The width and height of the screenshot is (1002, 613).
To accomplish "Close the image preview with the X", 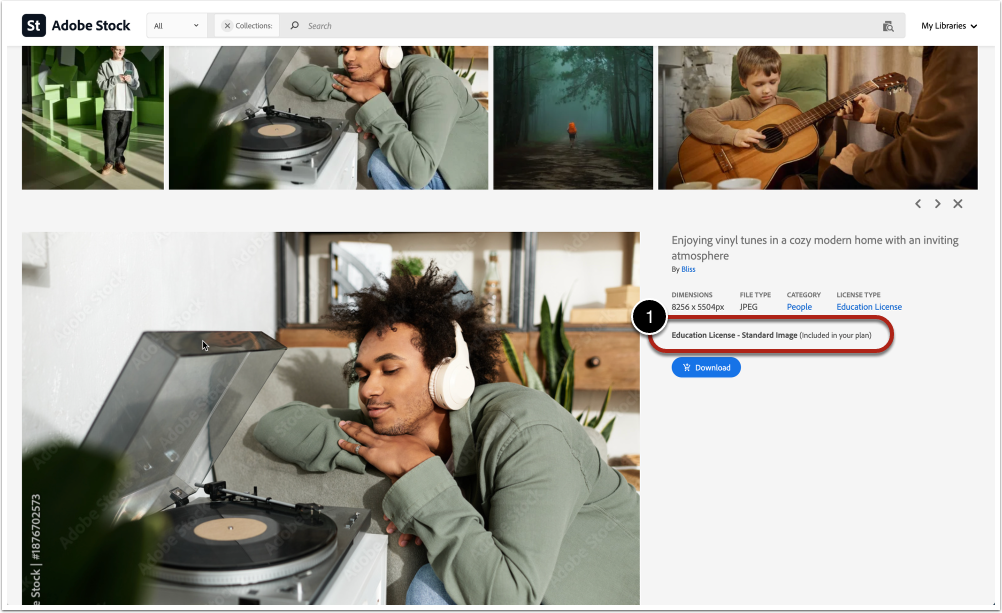I will (x=957, y=203).
